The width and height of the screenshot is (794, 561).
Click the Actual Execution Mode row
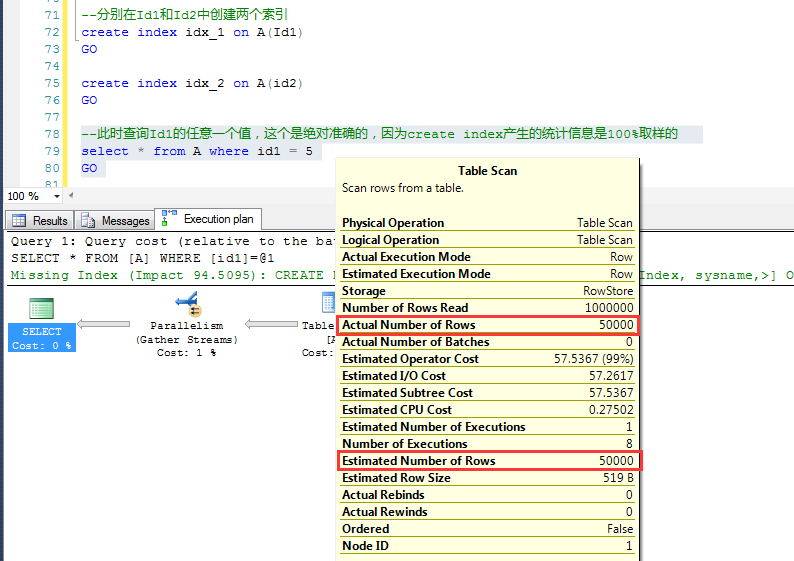(488, 257)
